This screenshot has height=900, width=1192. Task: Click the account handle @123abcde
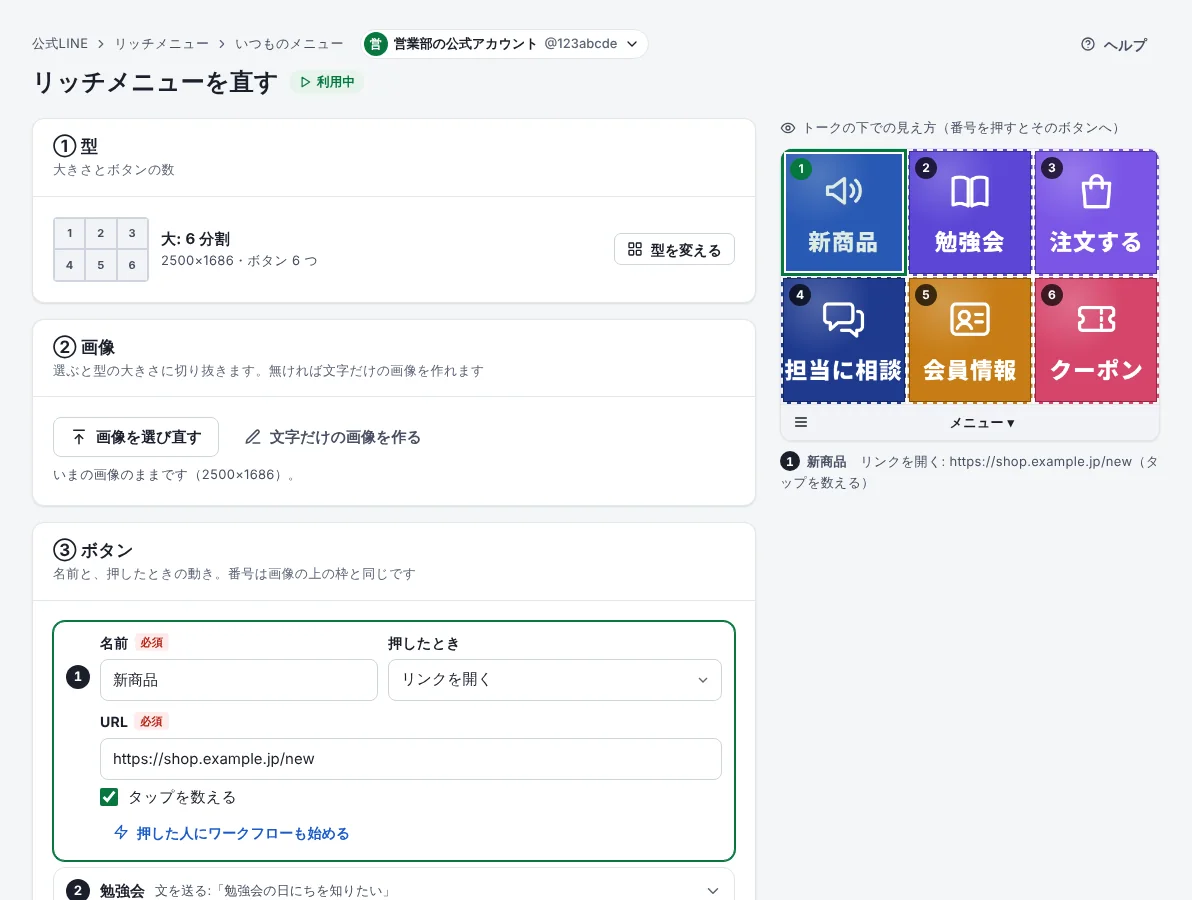(x=581, y=44)
